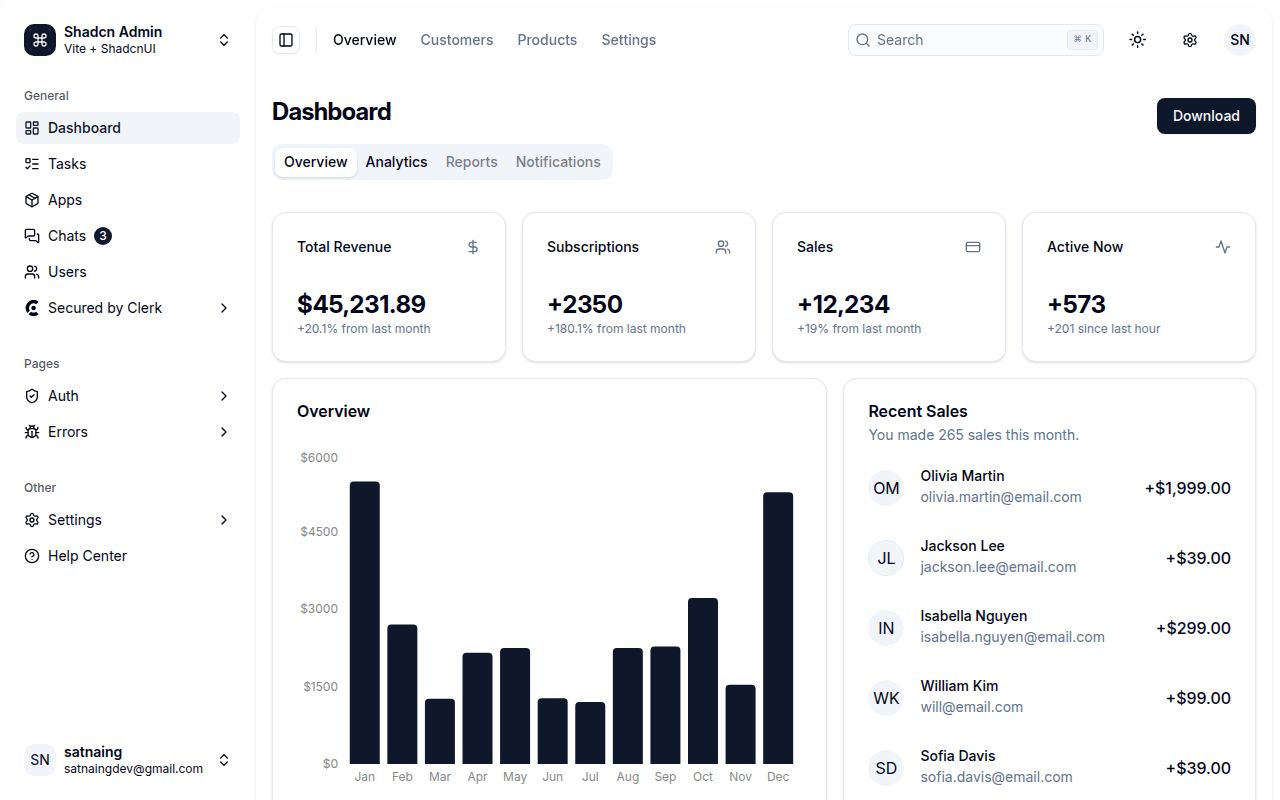
Task: Click the dollar icon on Total Revenue card
Action: (473, 247)
